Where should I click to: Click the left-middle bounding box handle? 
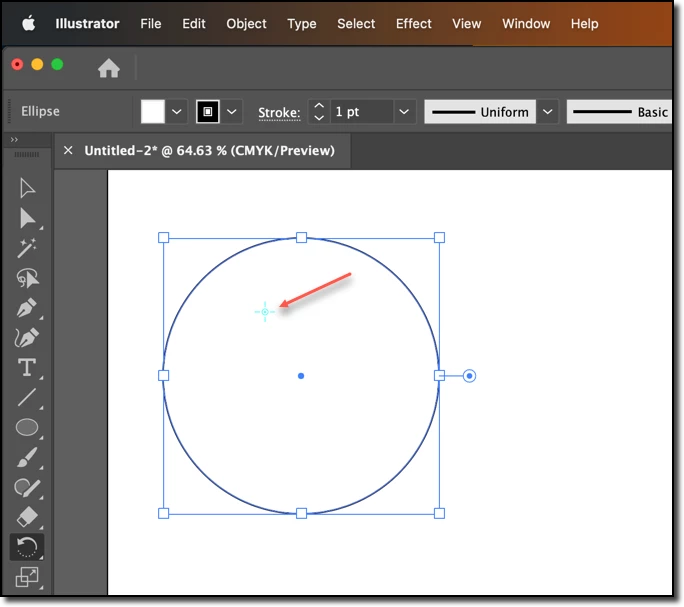point(164,375)
